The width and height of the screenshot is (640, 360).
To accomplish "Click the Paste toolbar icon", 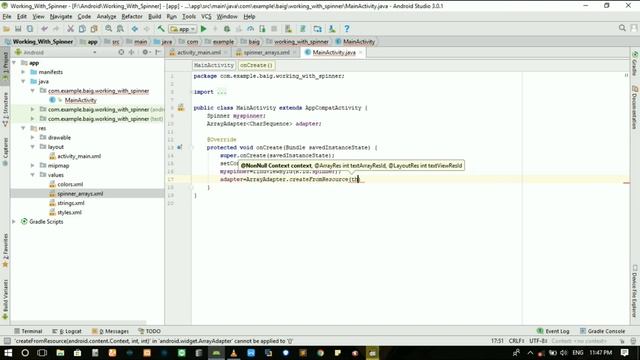I will coord(94,29).
